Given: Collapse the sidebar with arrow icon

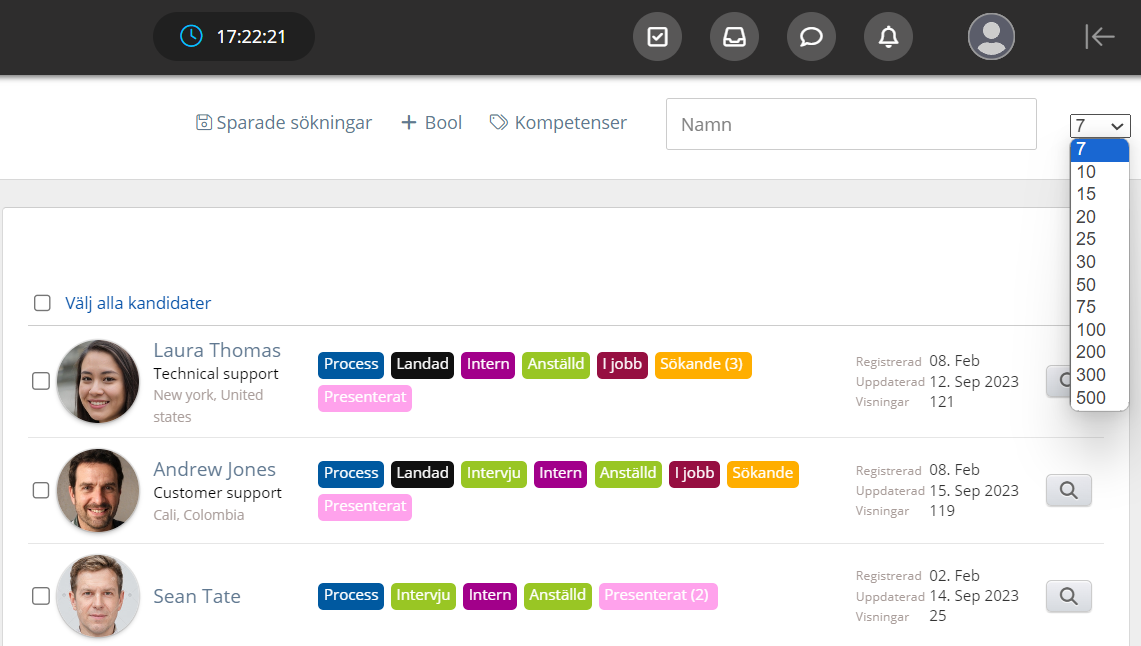Looking at the screenshot, I should 1099,37.
